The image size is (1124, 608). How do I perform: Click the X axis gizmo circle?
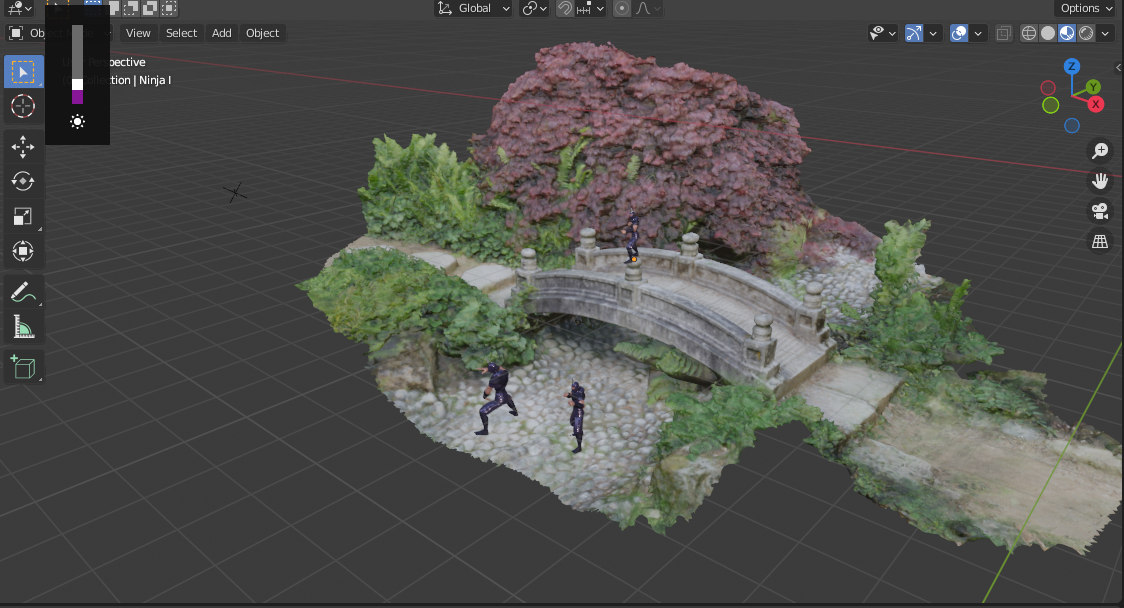[1096, 105]
